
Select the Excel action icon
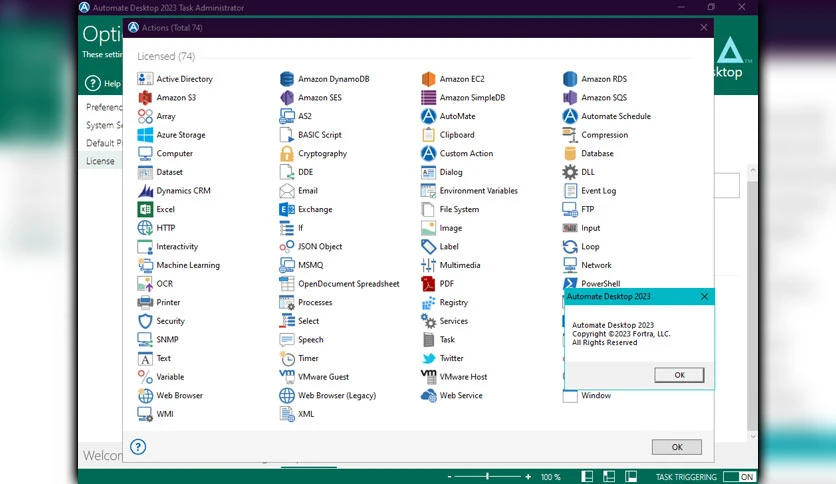pos(145,209)
